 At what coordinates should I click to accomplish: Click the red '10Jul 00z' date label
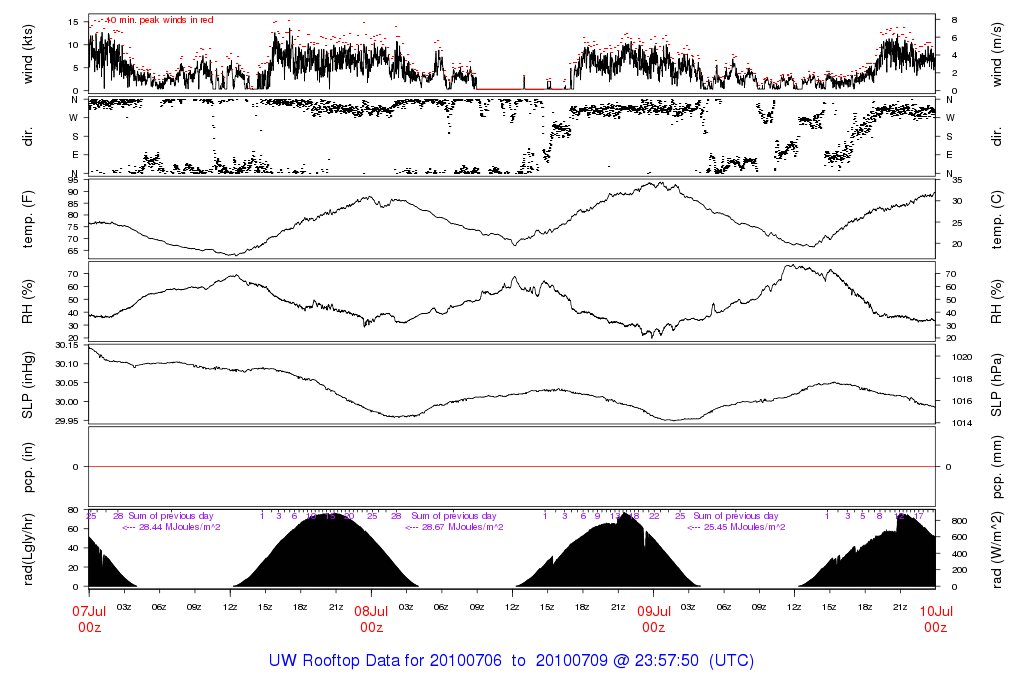point(936,619)
